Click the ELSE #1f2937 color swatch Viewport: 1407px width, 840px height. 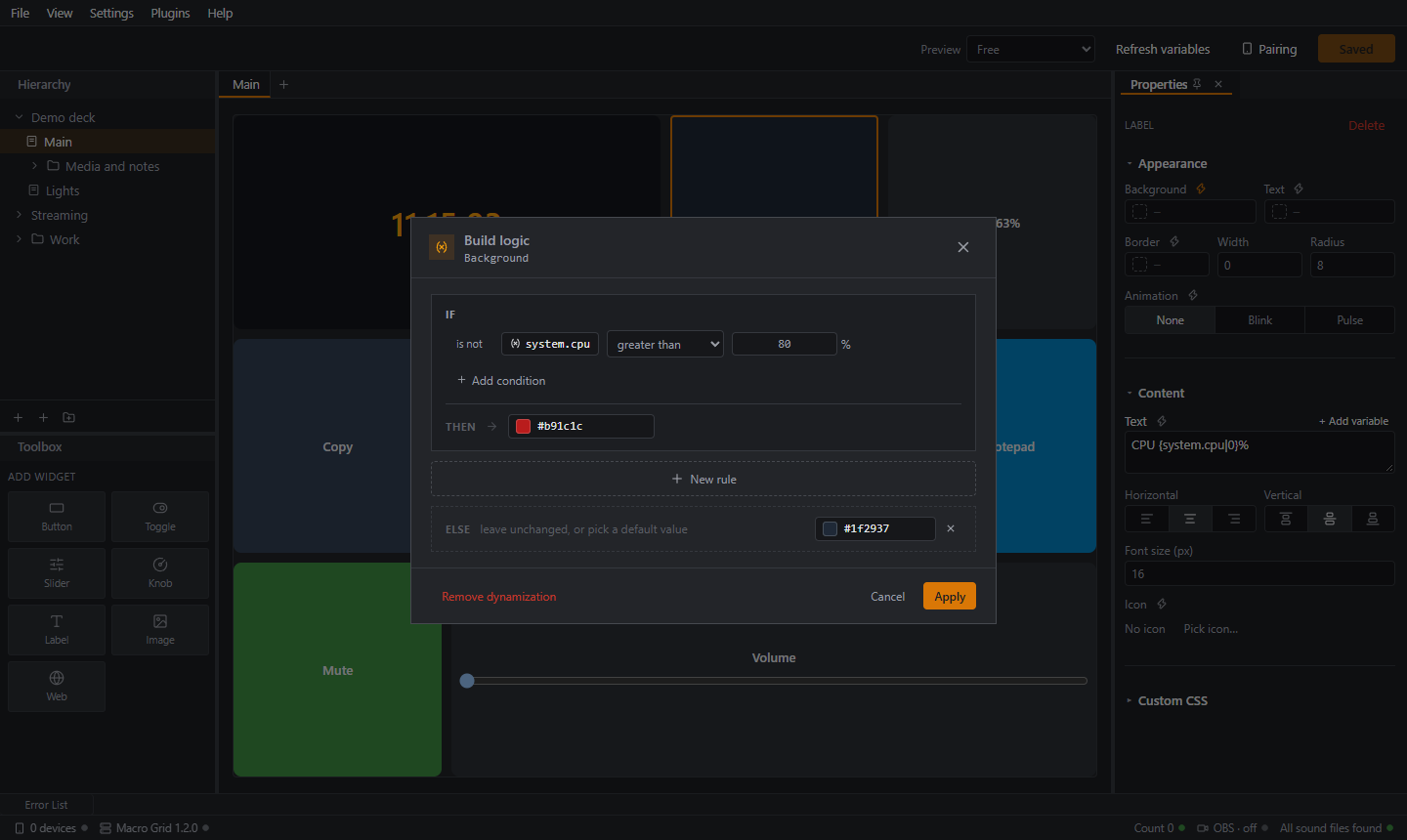coord(830,528)
